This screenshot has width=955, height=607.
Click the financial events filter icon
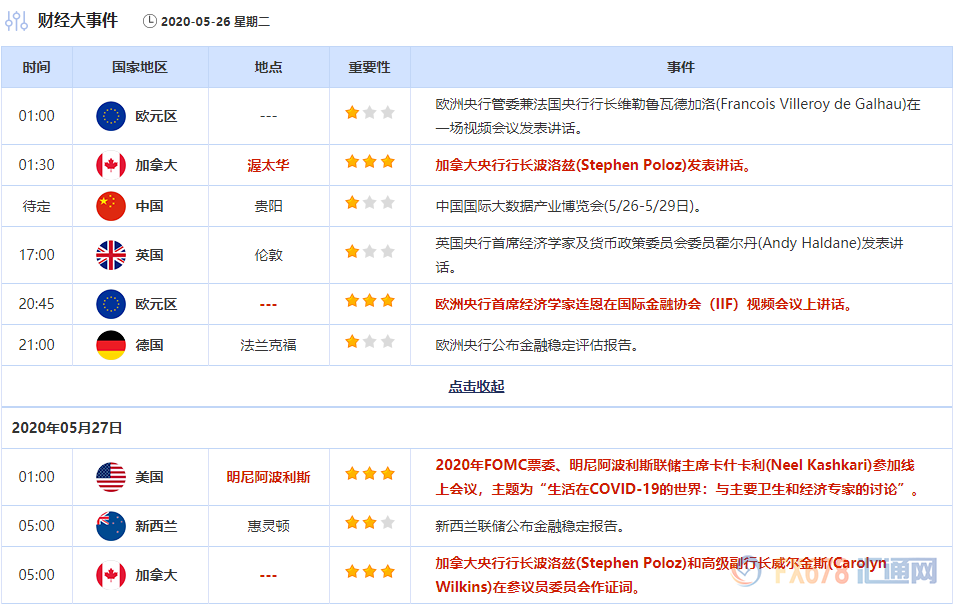[x=16, y=21]
